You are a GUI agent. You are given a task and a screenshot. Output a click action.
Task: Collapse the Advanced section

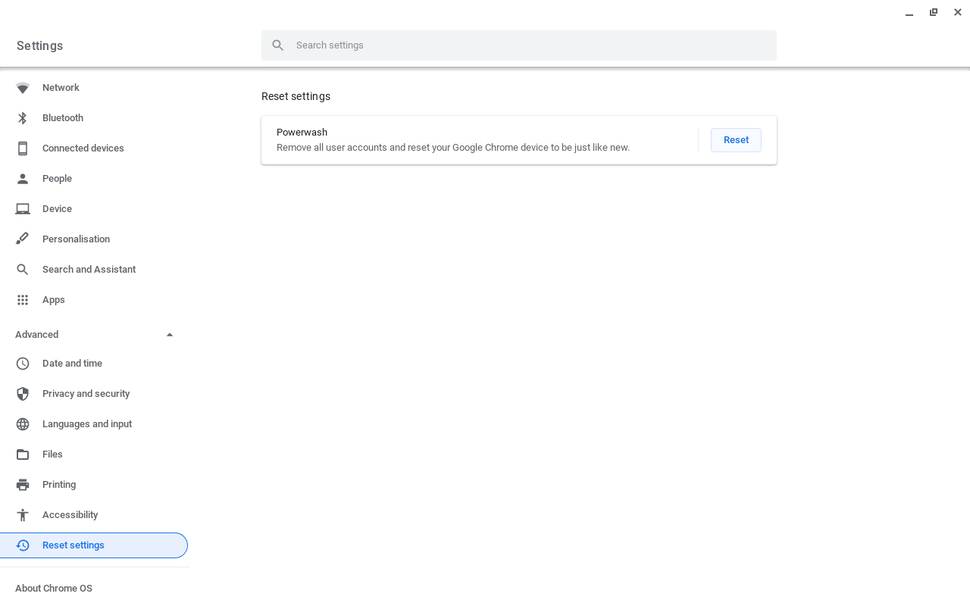(x=169, y=334)
